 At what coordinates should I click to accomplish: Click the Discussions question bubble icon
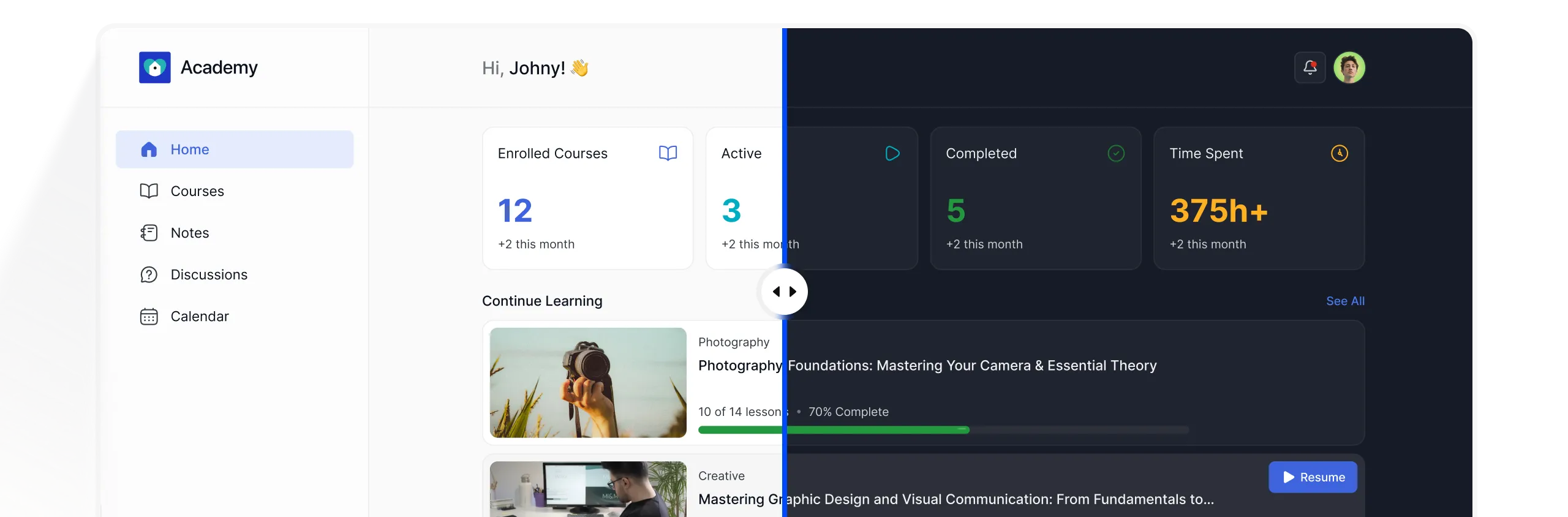(149, 274)
